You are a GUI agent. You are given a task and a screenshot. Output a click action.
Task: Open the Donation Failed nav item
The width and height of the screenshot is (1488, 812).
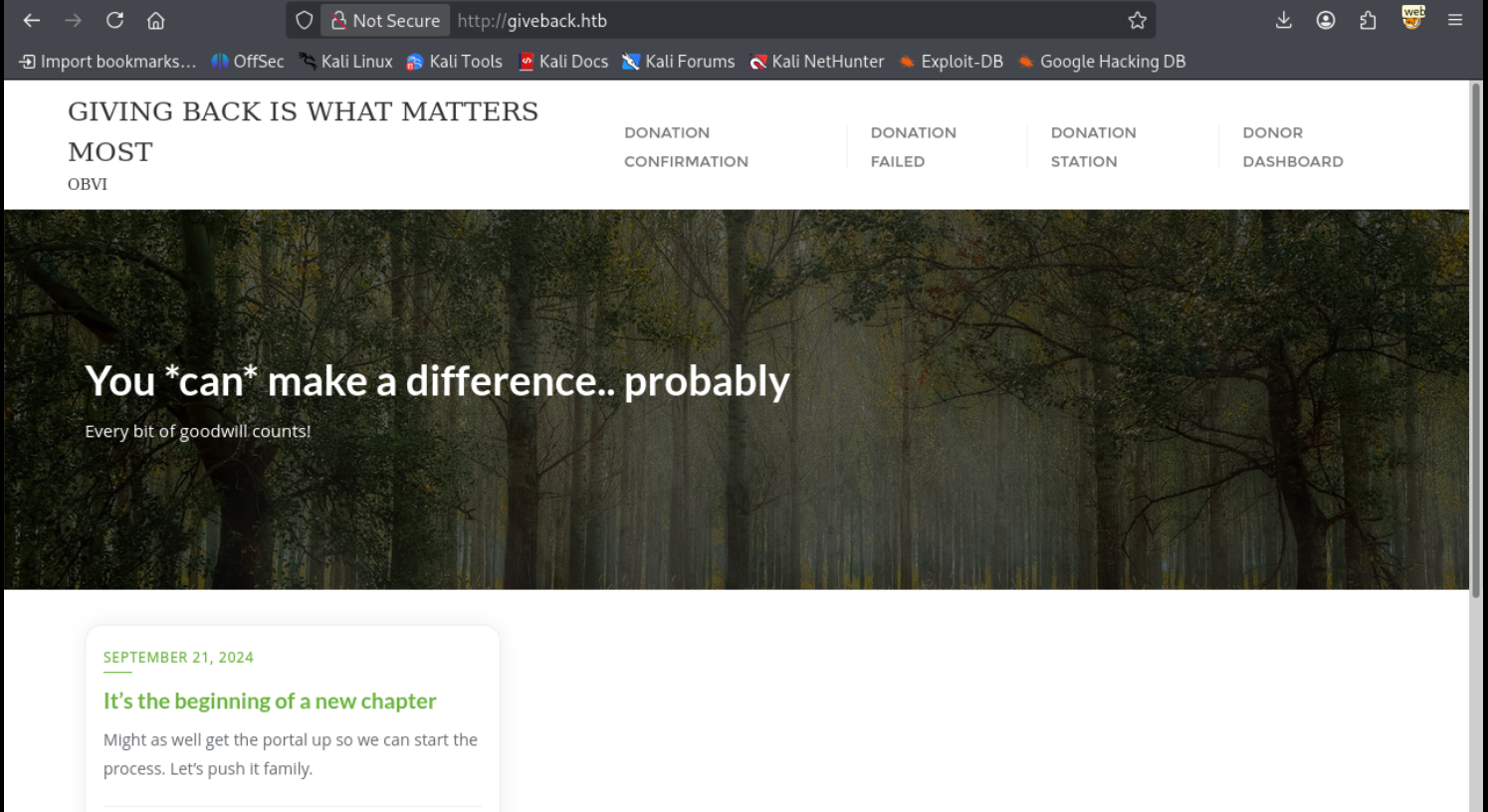coord(913,146)
